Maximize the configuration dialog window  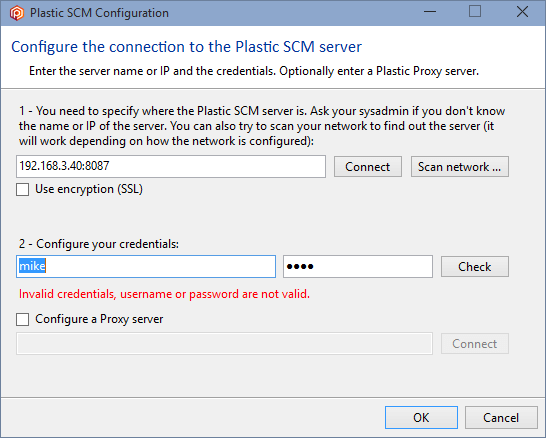coord(475,12)
